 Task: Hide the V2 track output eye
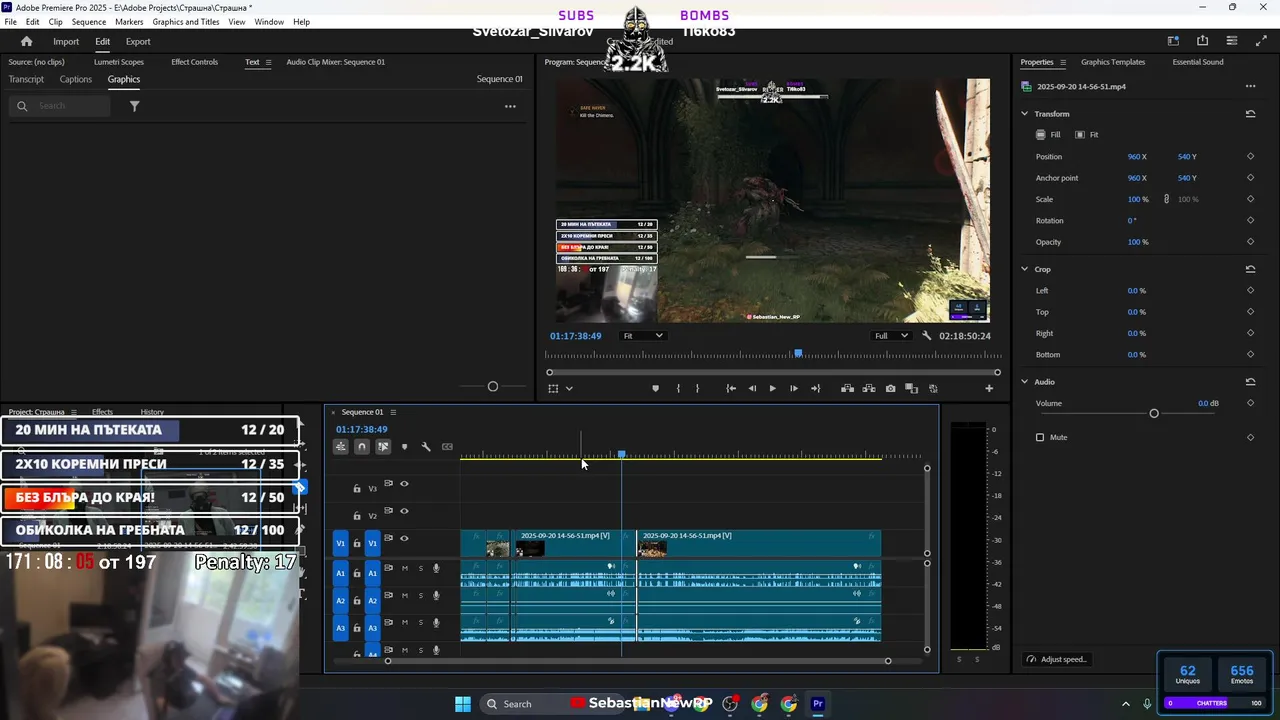[404, 511]
